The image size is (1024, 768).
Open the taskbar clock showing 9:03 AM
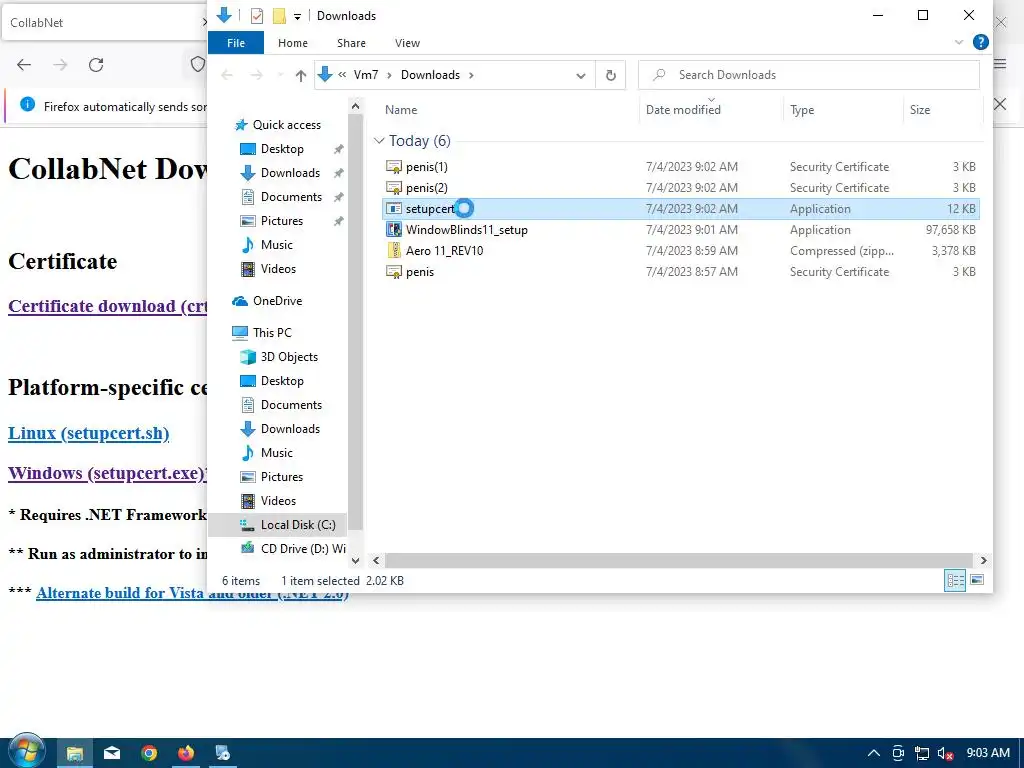coord(988,753)
